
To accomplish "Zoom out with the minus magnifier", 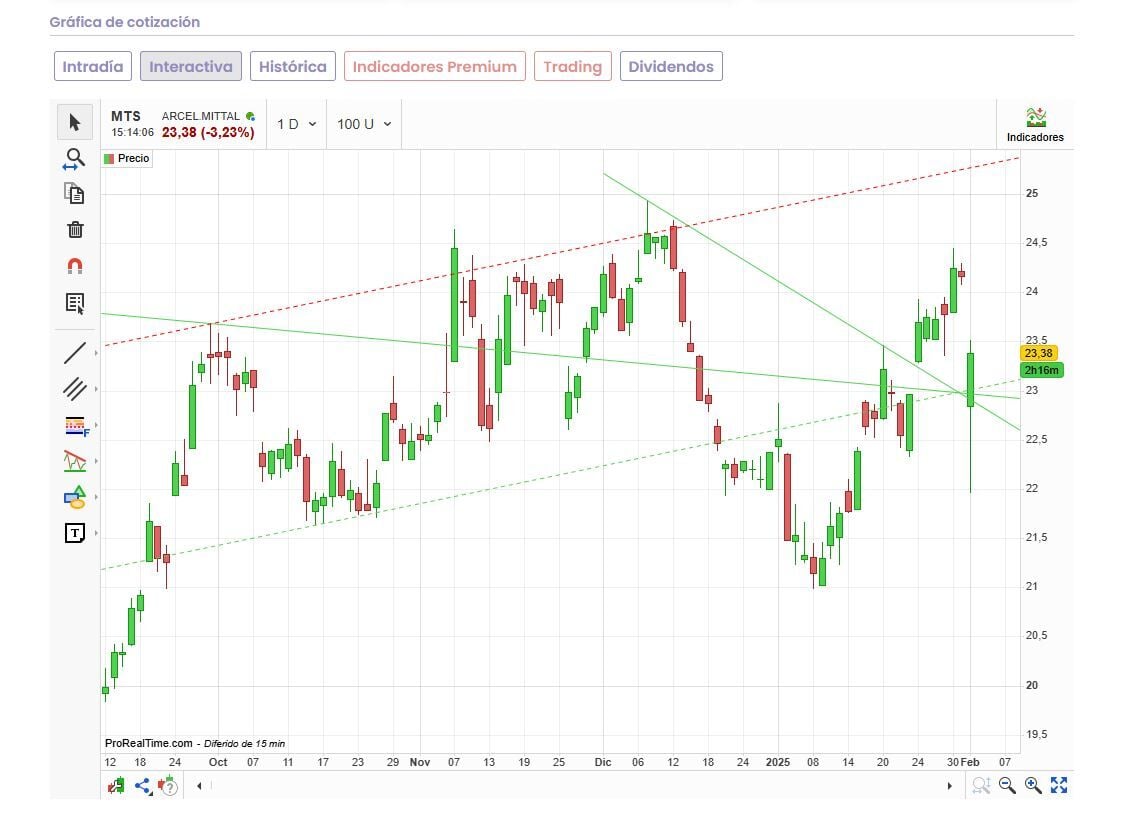I will tap(1007, 785).
